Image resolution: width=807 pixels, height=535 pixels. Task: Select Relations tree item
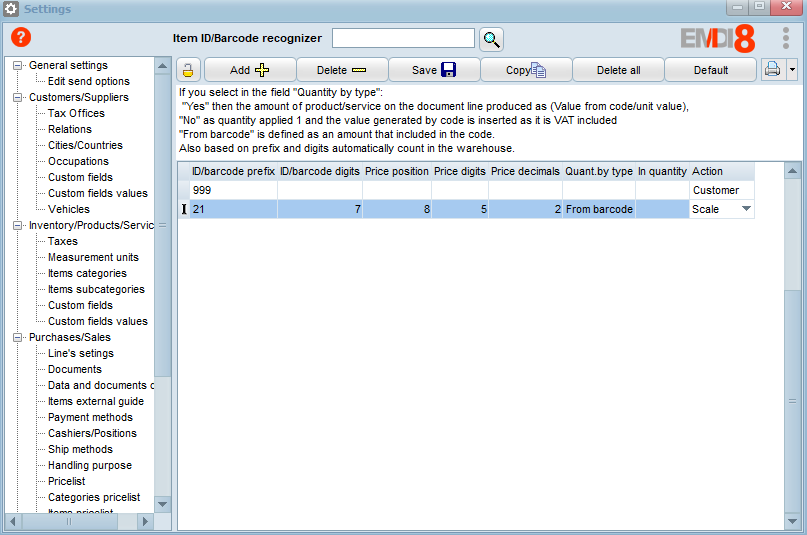click(x=69, y=129)
